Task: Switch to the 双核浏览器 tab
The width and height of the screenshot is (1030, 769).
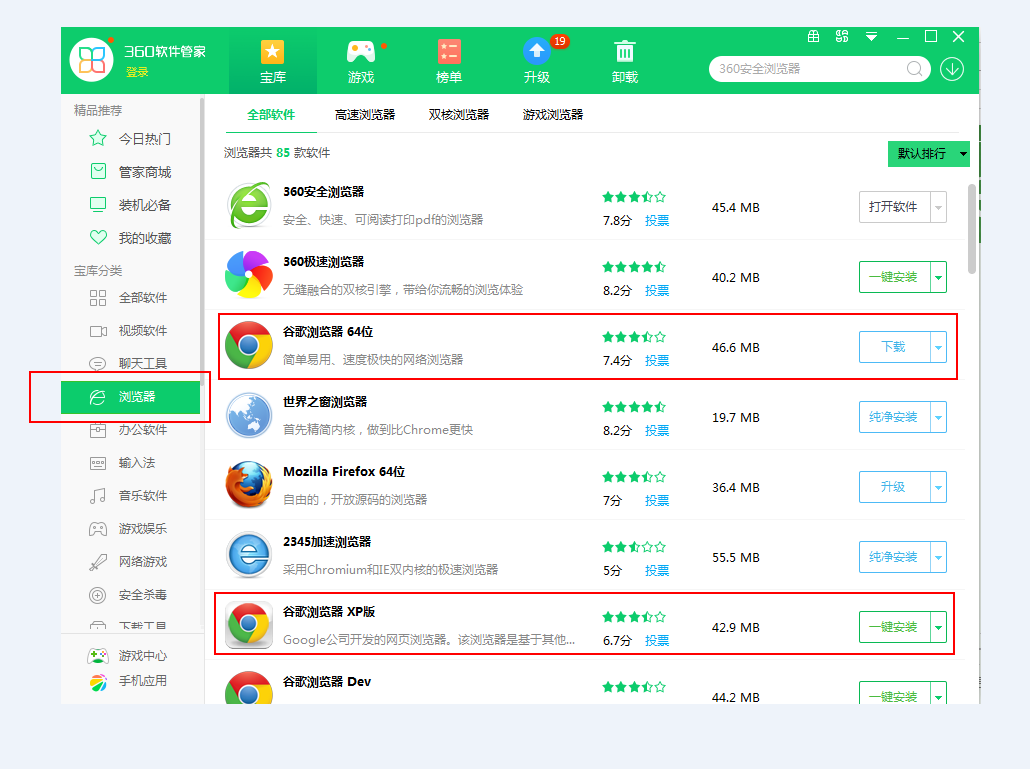Action: pyautogui.click(x=459, y=115)
